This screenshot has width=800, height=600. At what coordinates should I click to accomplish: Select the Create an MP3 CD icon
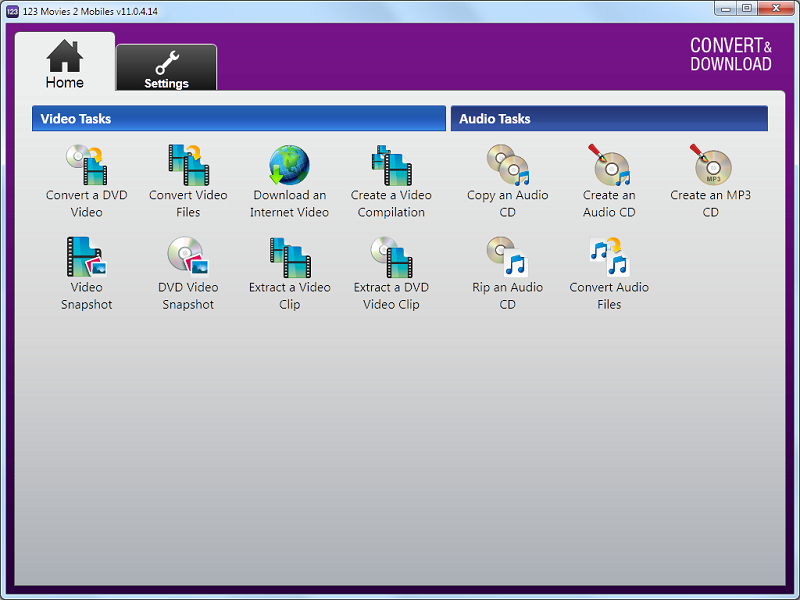(710, 166)
